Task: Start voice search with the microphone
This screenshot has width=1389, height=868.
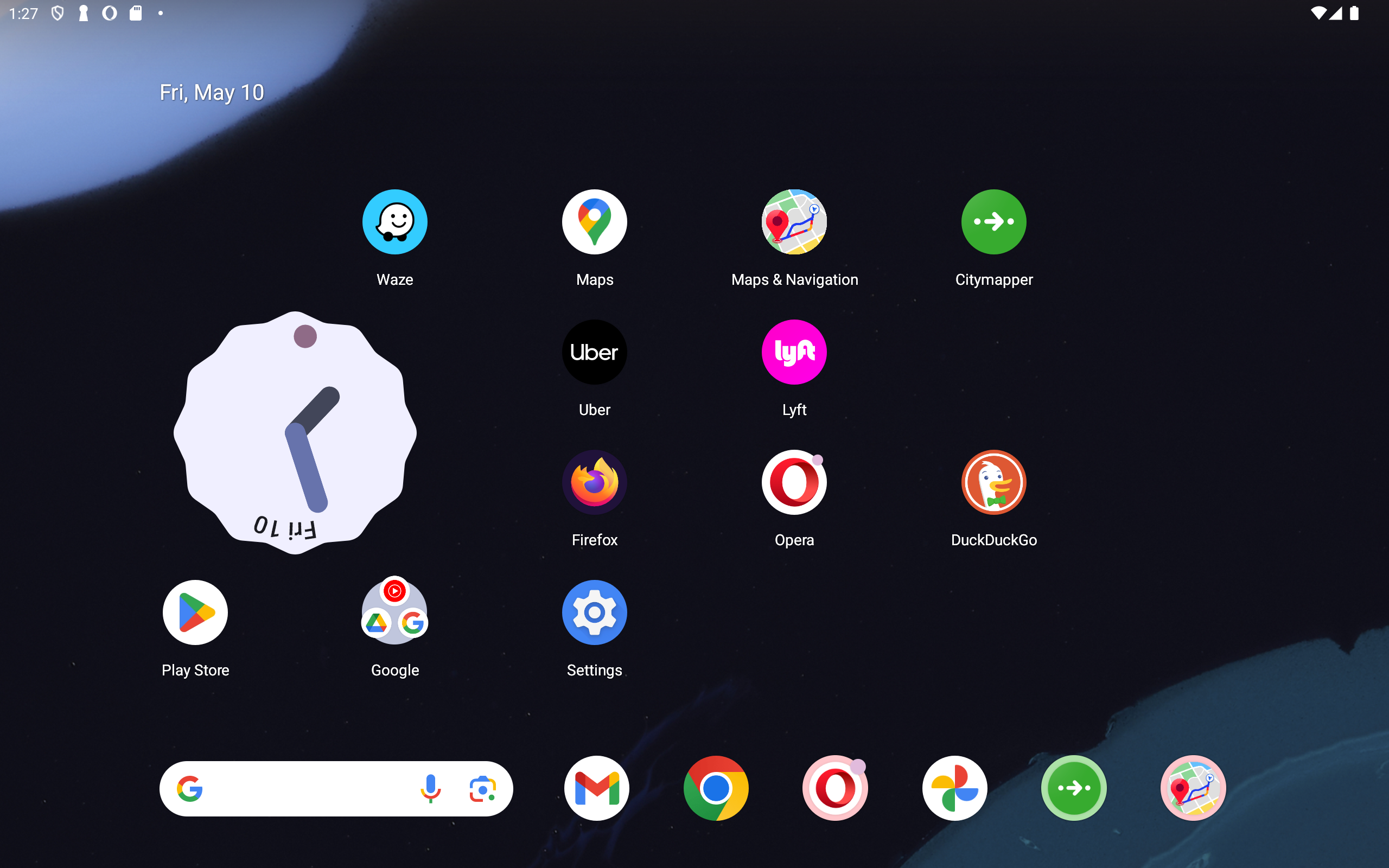Action: point(430,789)
